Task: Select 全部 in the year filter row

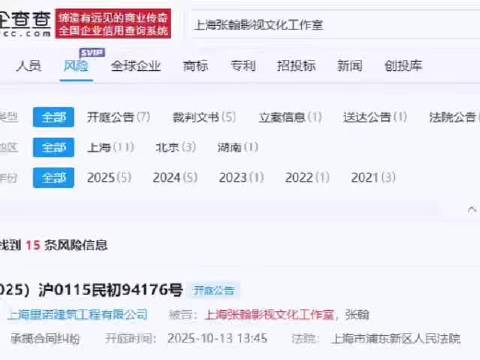Action: 53,178
